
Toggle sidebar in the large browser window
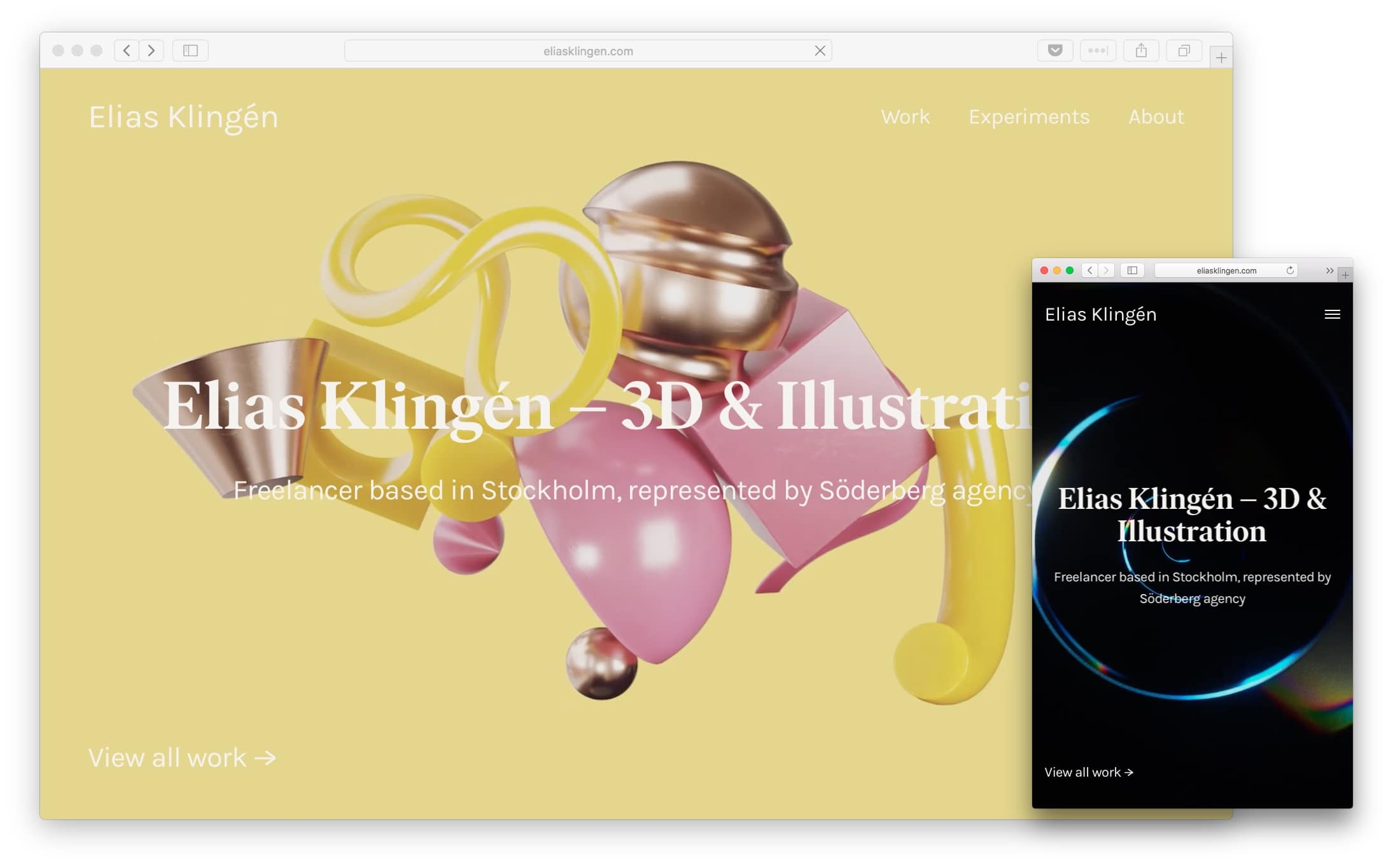pos(190,50)
